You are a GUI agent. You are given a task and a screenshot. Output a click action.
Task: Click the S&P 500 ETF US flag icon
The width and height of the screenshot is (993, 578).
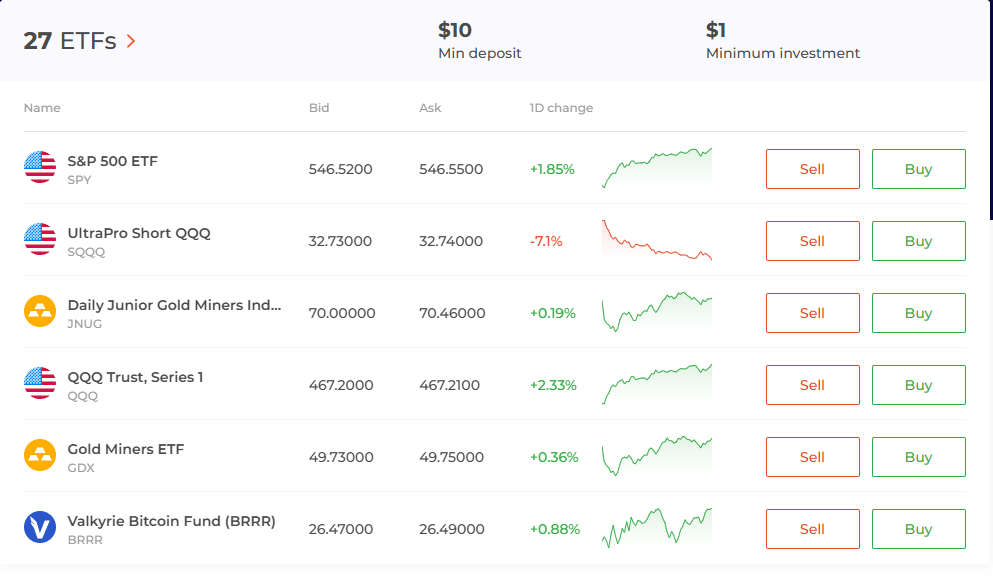40,168
